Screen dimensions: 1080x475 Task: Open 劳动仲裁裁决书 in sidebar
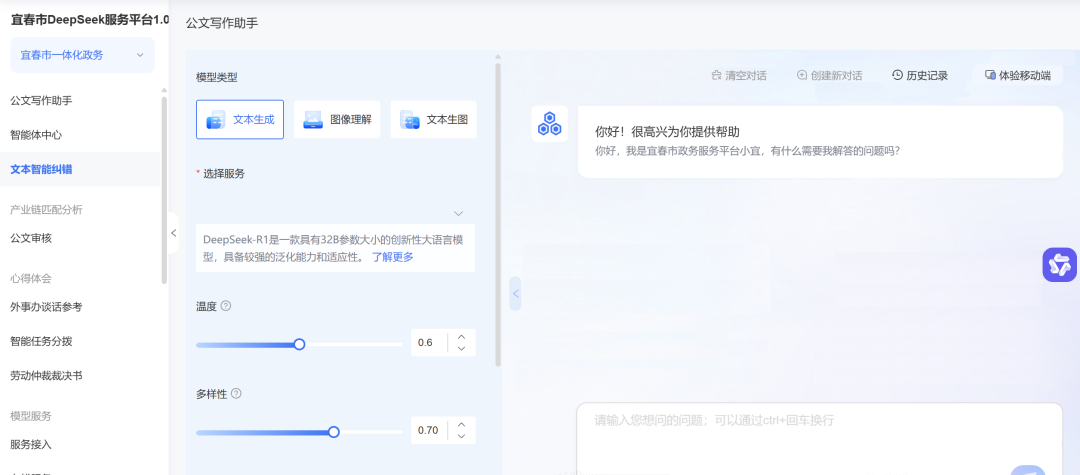click(46, 376)
